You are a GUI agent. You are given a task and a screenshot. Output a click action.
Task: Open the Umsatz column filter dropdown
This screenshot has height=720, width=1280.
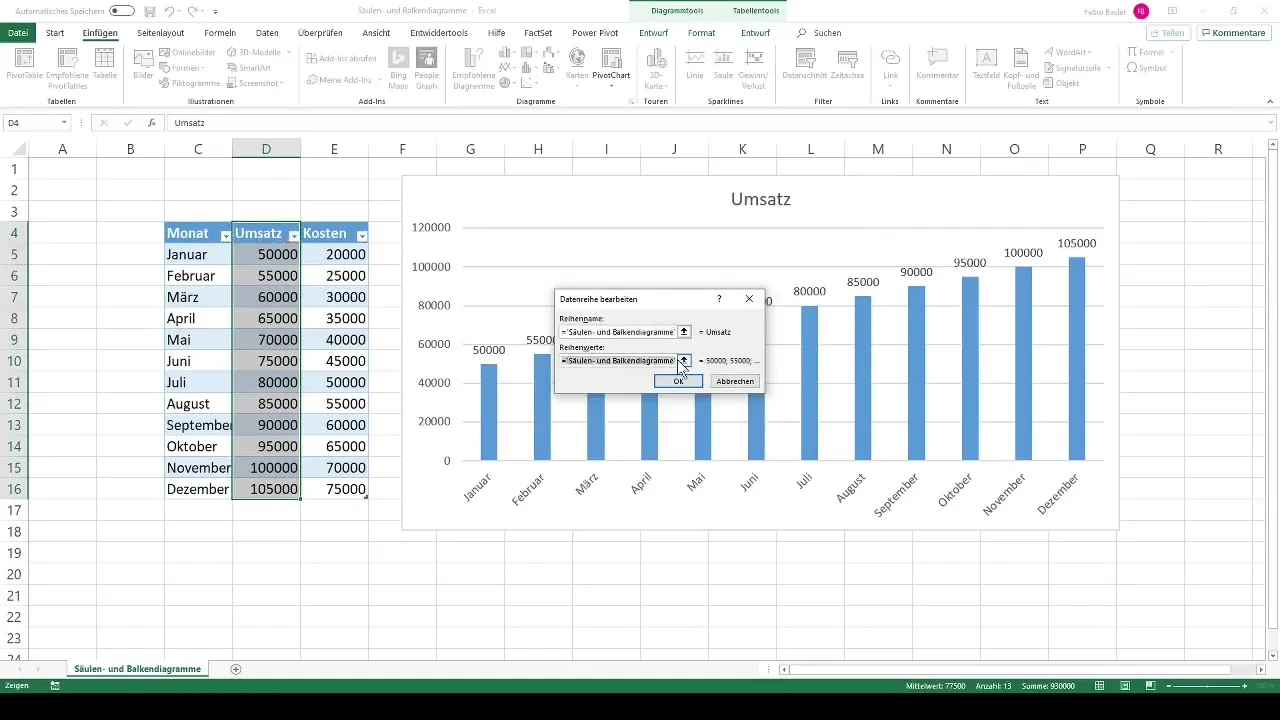point(293,235)
